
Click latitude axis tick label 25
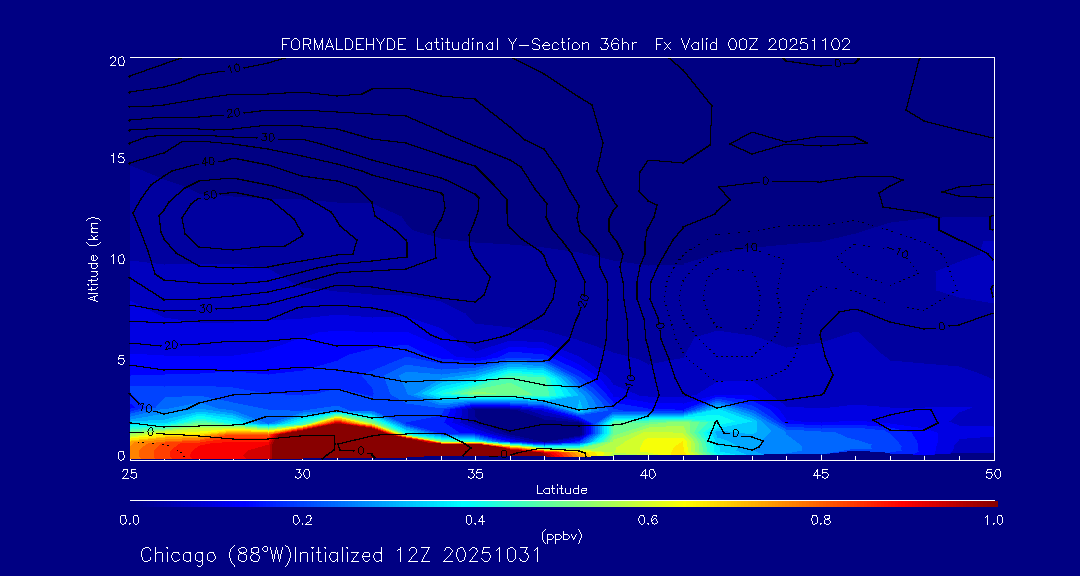[x=129, y=474]
